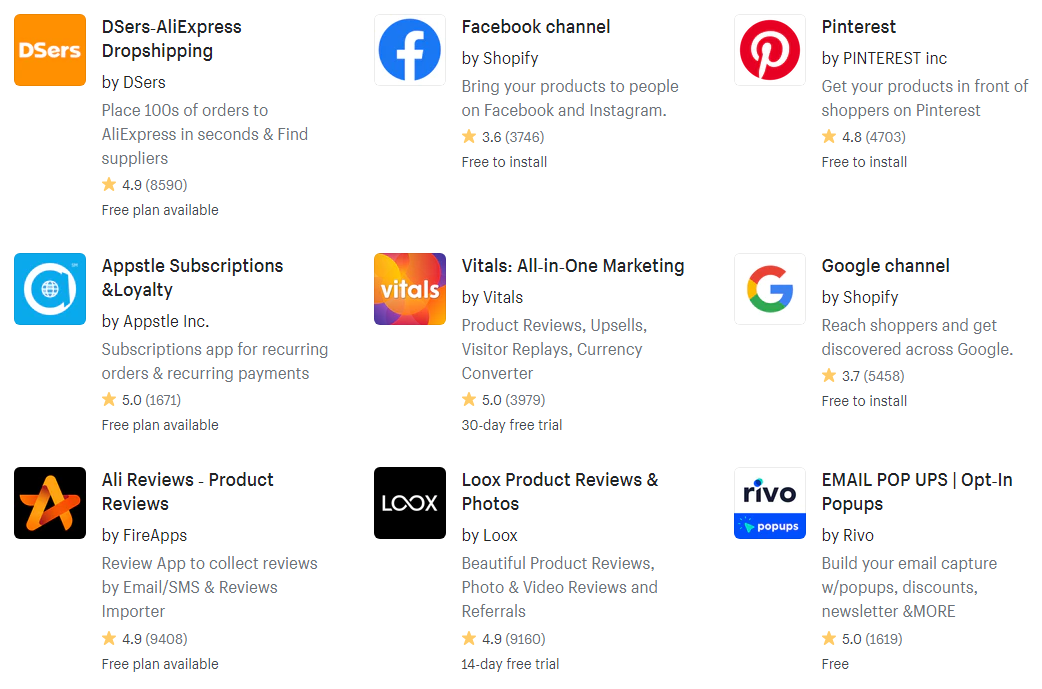
Task: Open DSers-AliExpress Dropshipping title link
Action: click(x=171, y=39)
